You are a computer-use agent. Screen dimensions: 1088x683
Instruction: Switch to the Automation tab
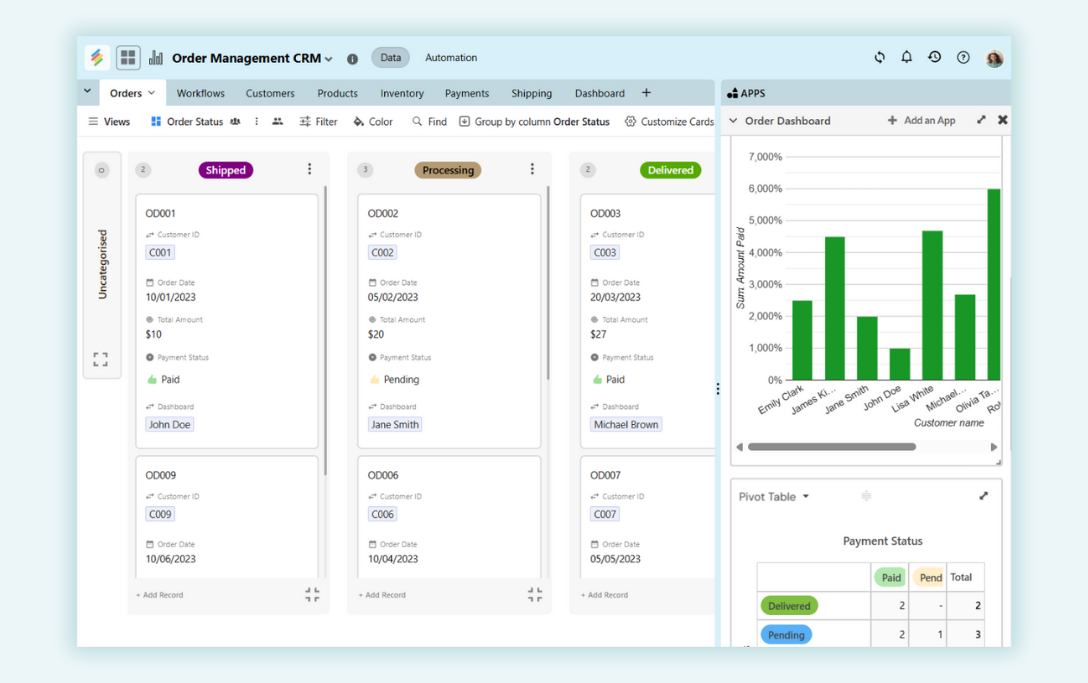pyautogui.click(x=451, y=57)
